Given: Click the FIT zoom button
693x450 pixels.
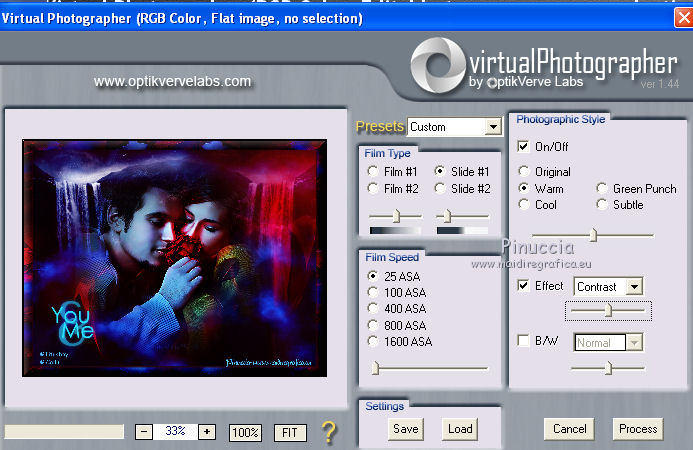Looking at the screenshot, I should 290,433.
